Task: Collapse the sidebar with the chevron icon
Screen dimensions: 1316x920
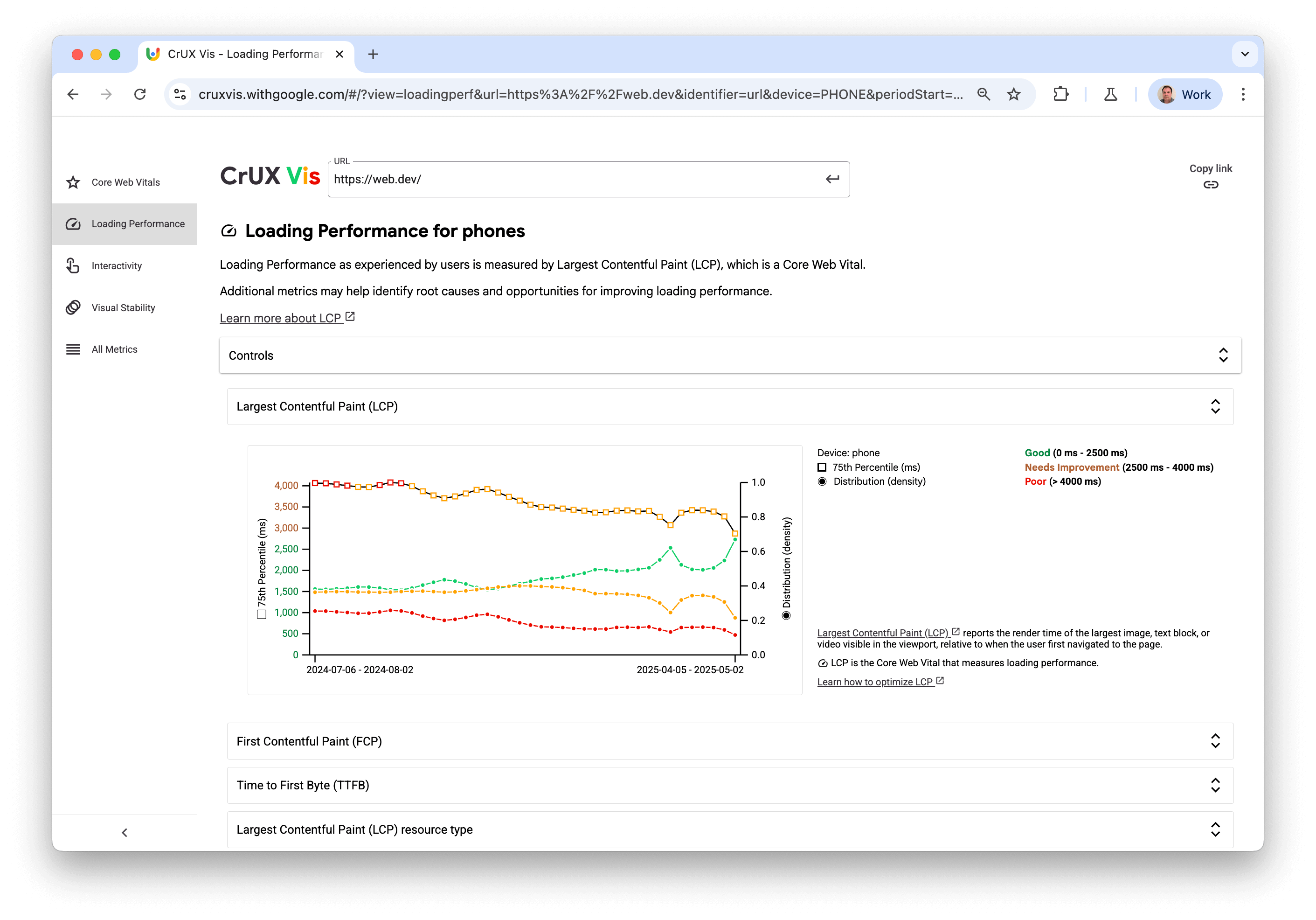Action: [x=125, y=832]
